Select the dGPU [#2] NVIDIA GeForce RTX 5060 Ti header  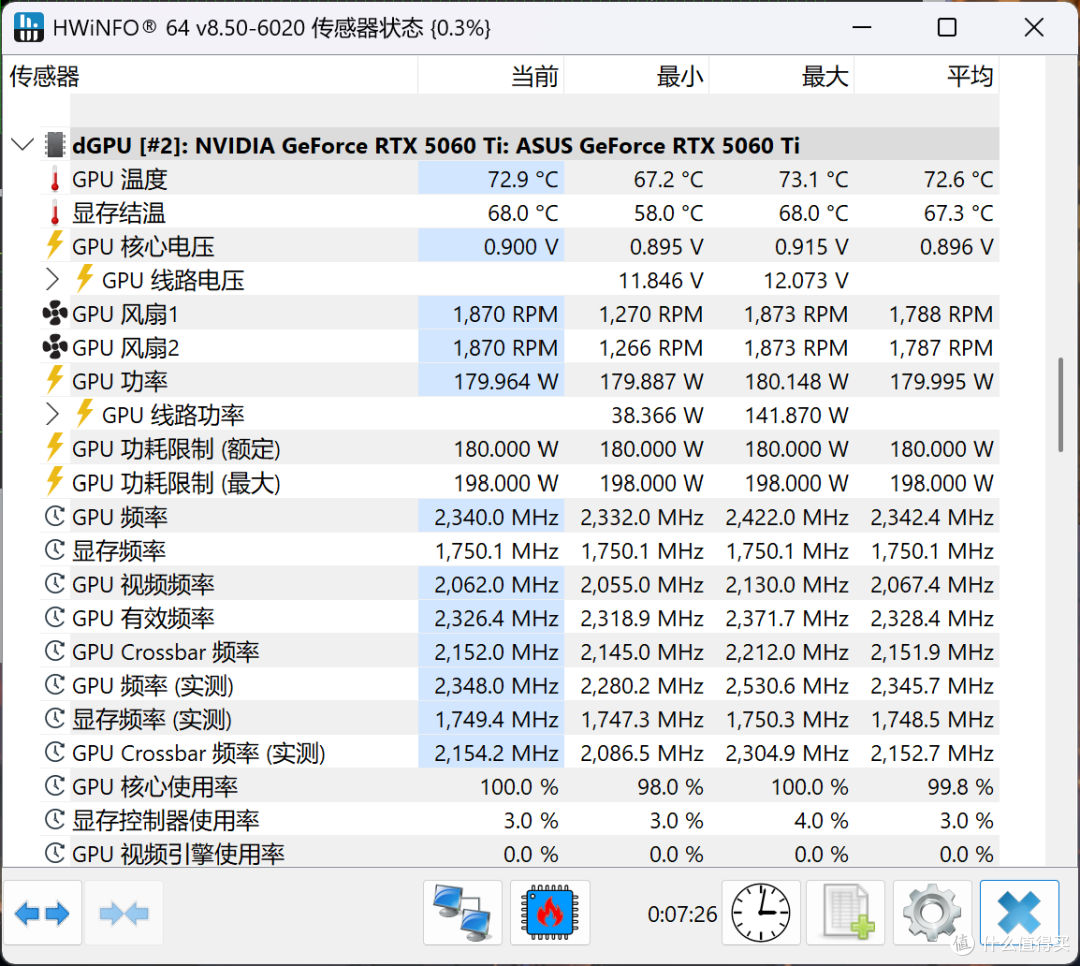[x=436, y=145]
